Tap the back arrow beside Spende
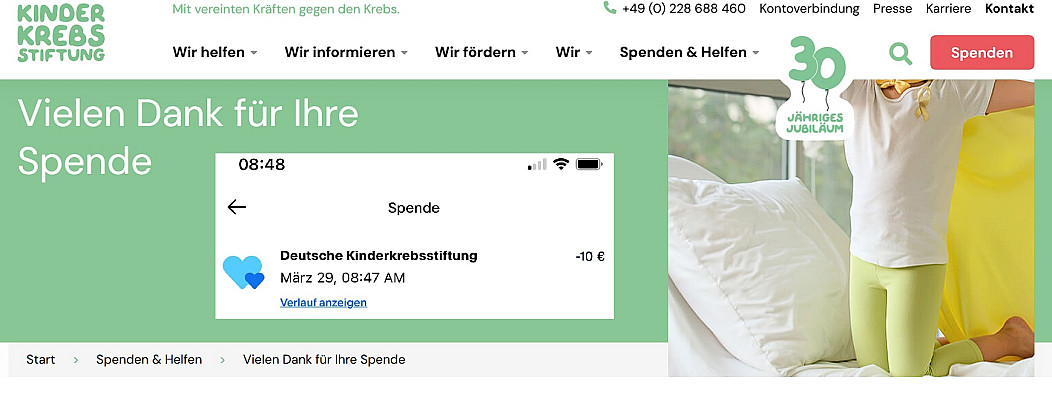The width and height of the screenshot is (1052, 414). click(237, 207)
